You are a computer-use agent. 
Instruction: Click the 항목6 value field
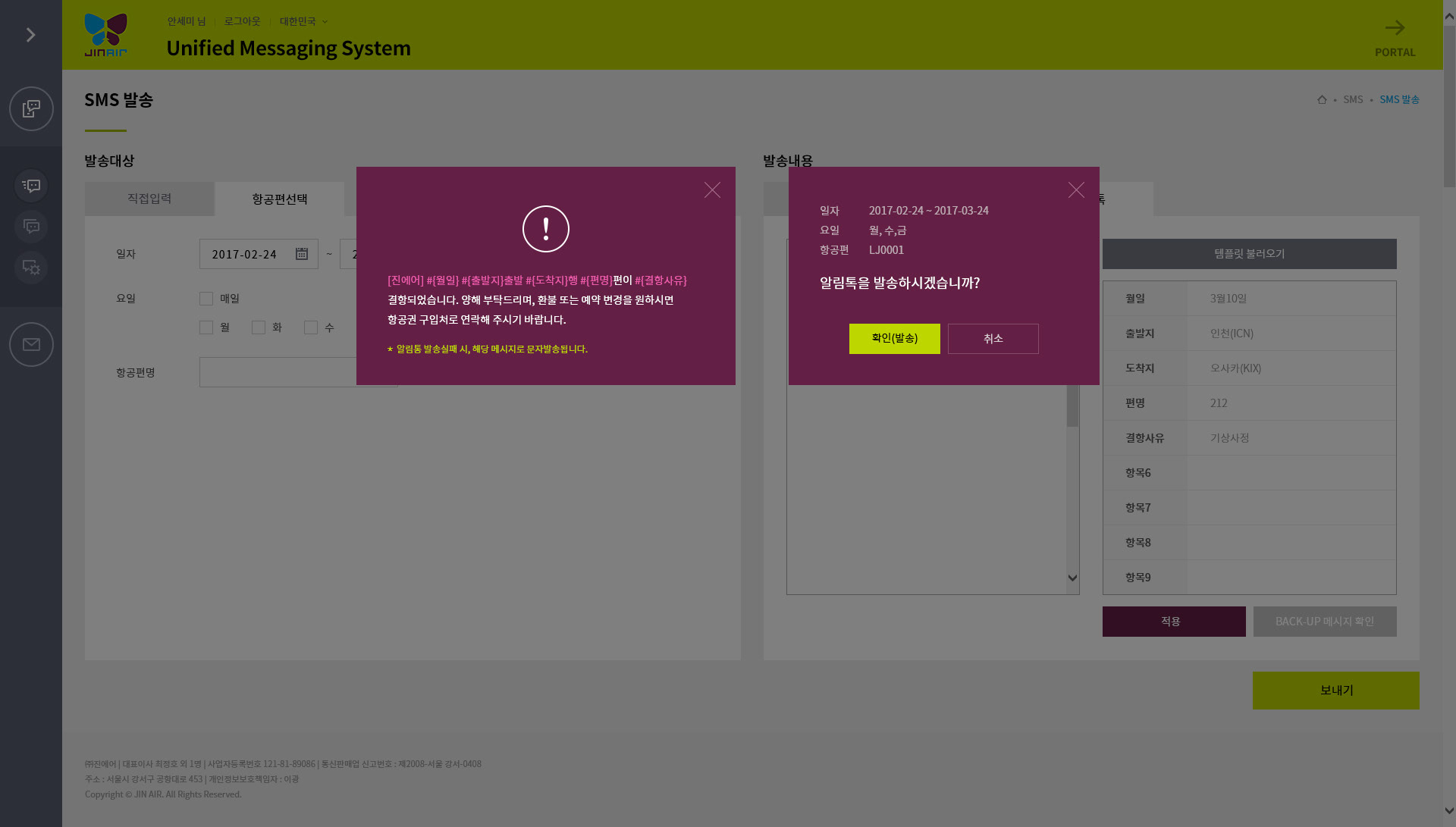point(1291,473)
